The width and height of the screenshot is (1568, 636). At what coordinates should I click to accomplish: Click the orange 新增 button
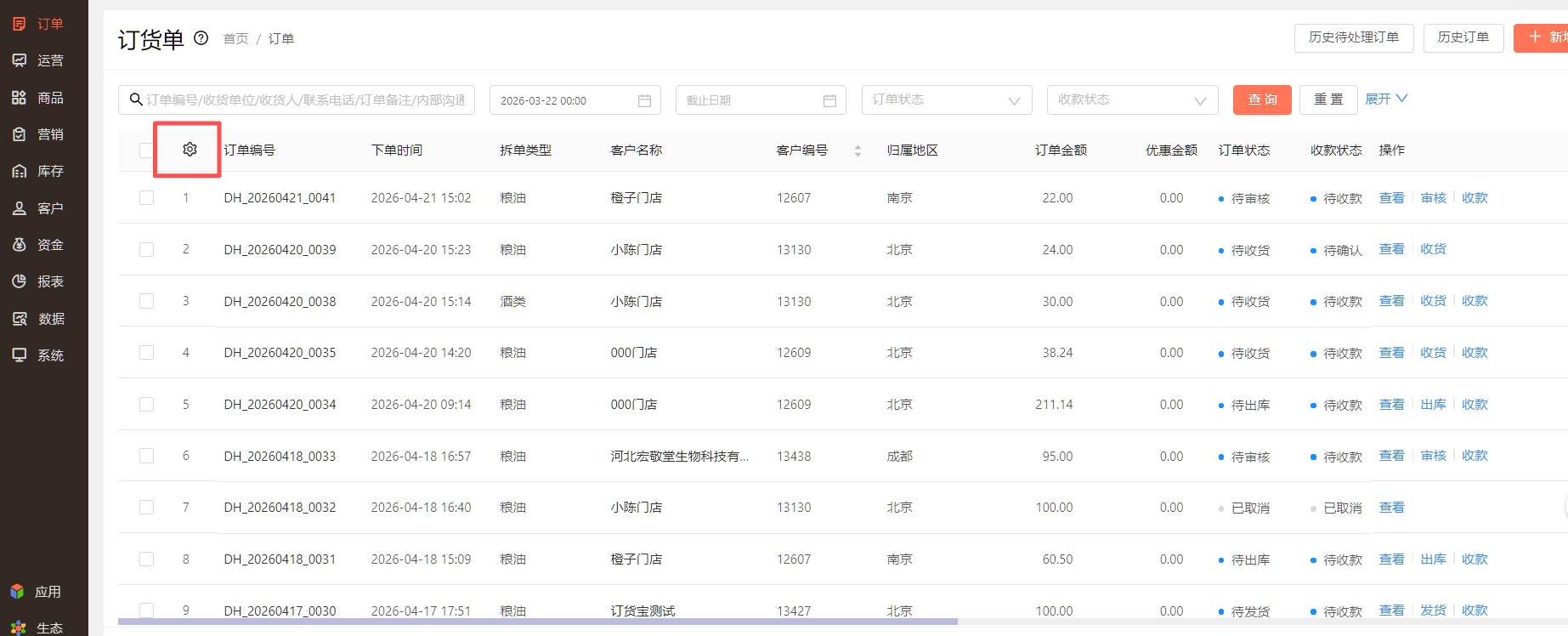[x=1543, y=37]
